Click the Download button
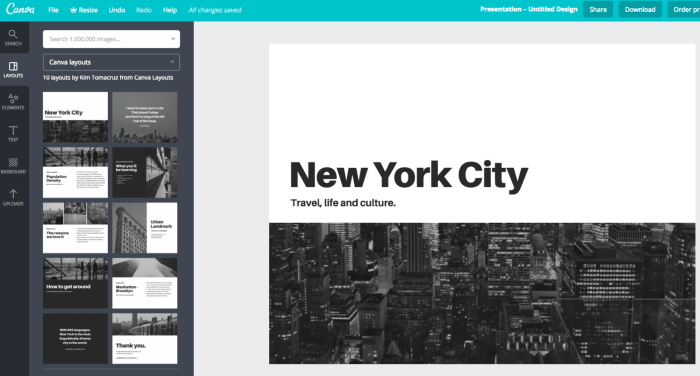Screen dimensions: 700x376 coord(640,9)
